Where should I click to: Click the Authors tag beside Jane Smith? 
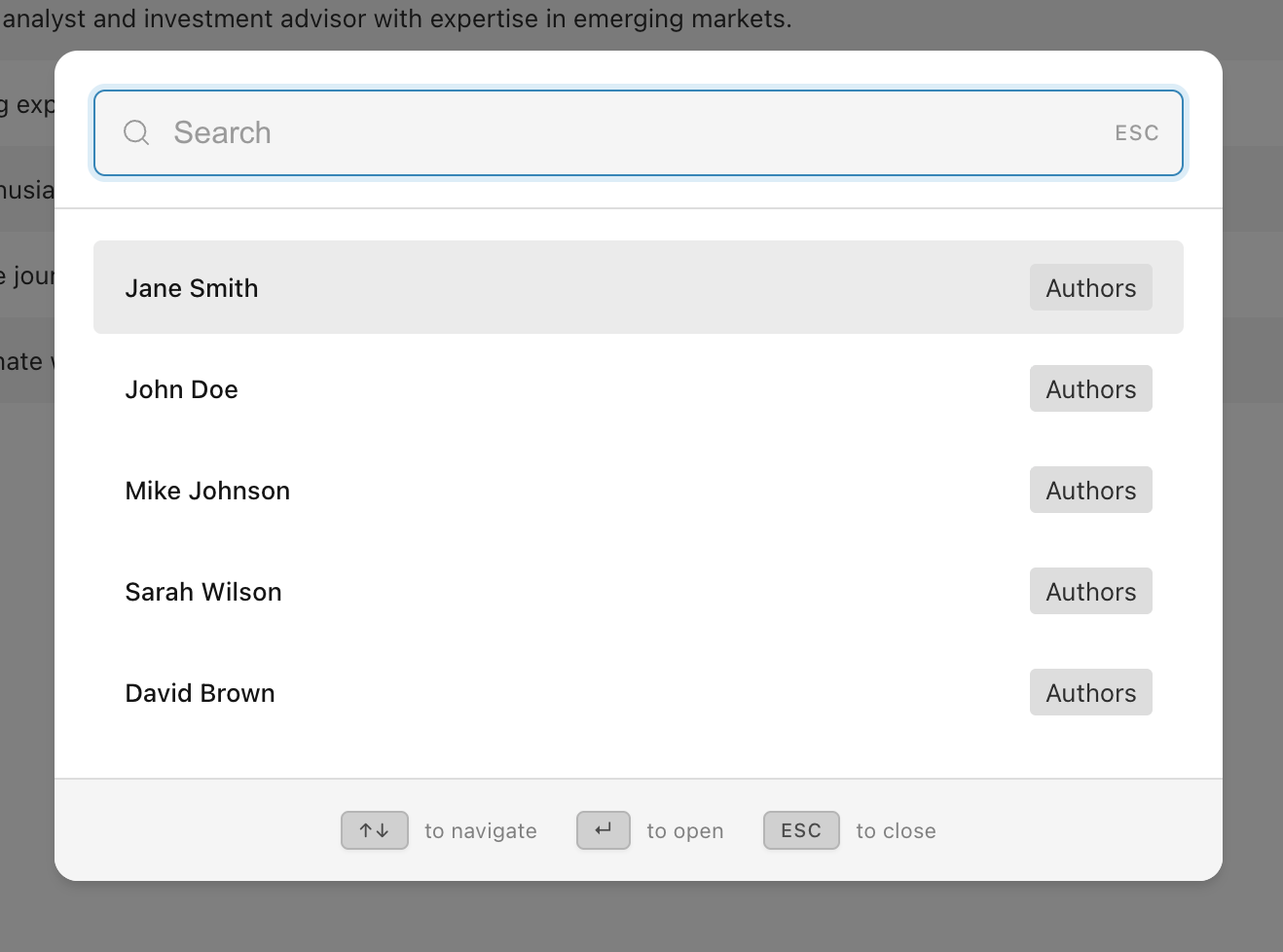1090,288
